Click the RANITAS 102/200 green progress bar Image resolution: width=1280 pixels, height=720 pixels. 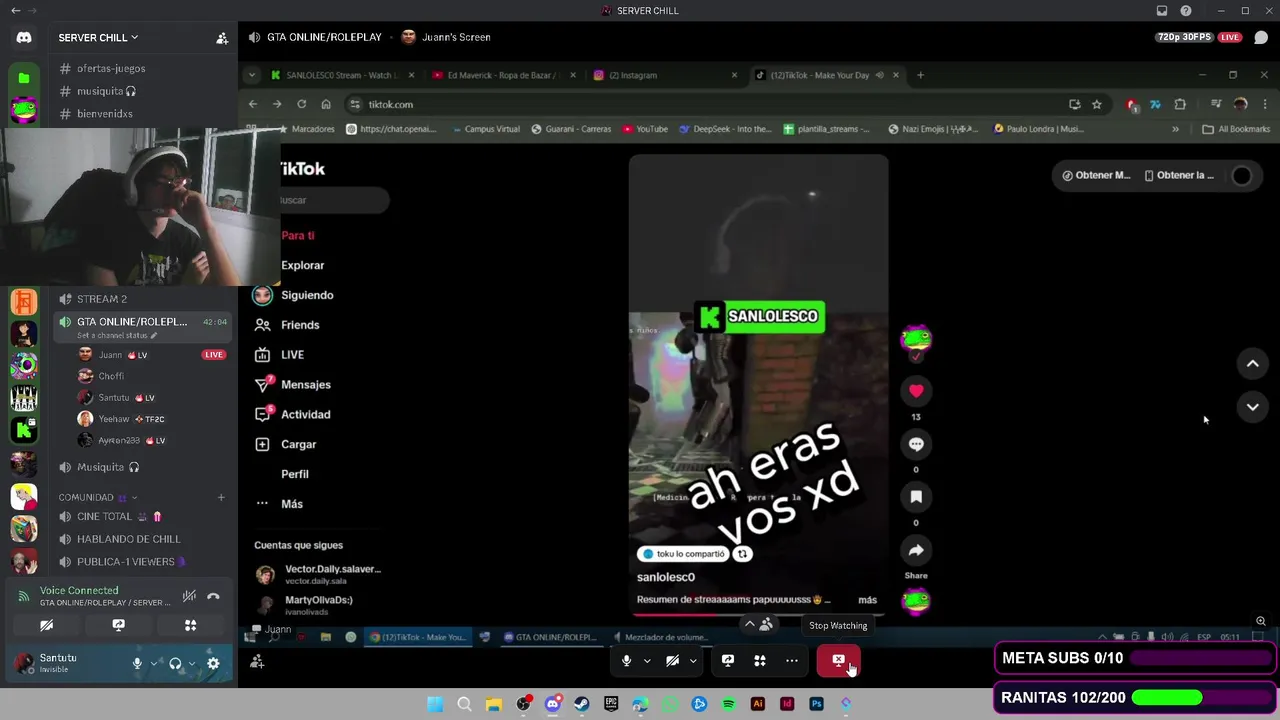coord(1202,698)
